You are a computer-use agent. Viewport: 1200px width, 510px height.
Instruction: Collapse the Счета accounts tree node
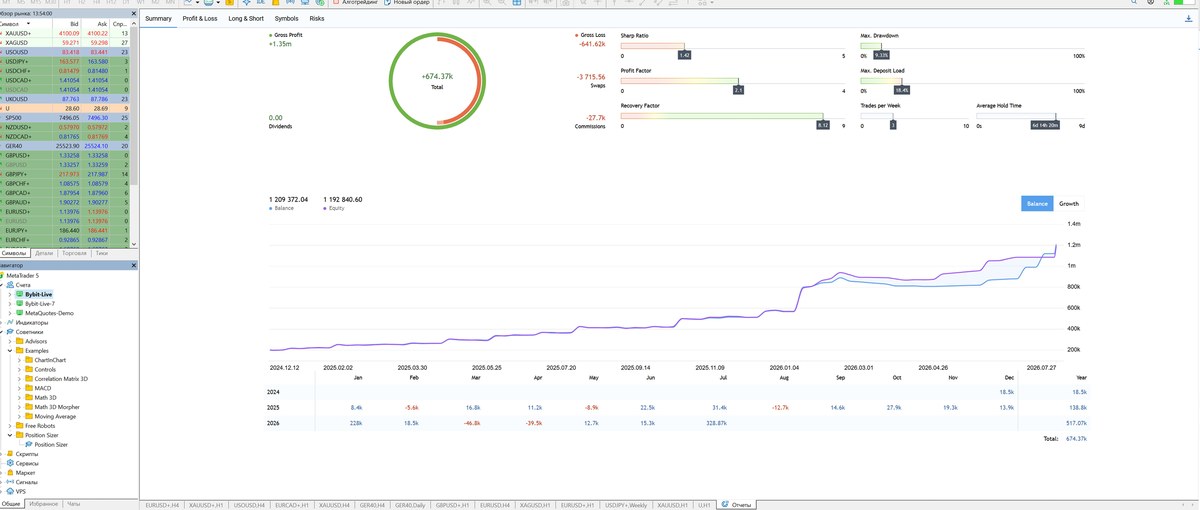click(x=3, y=285)
